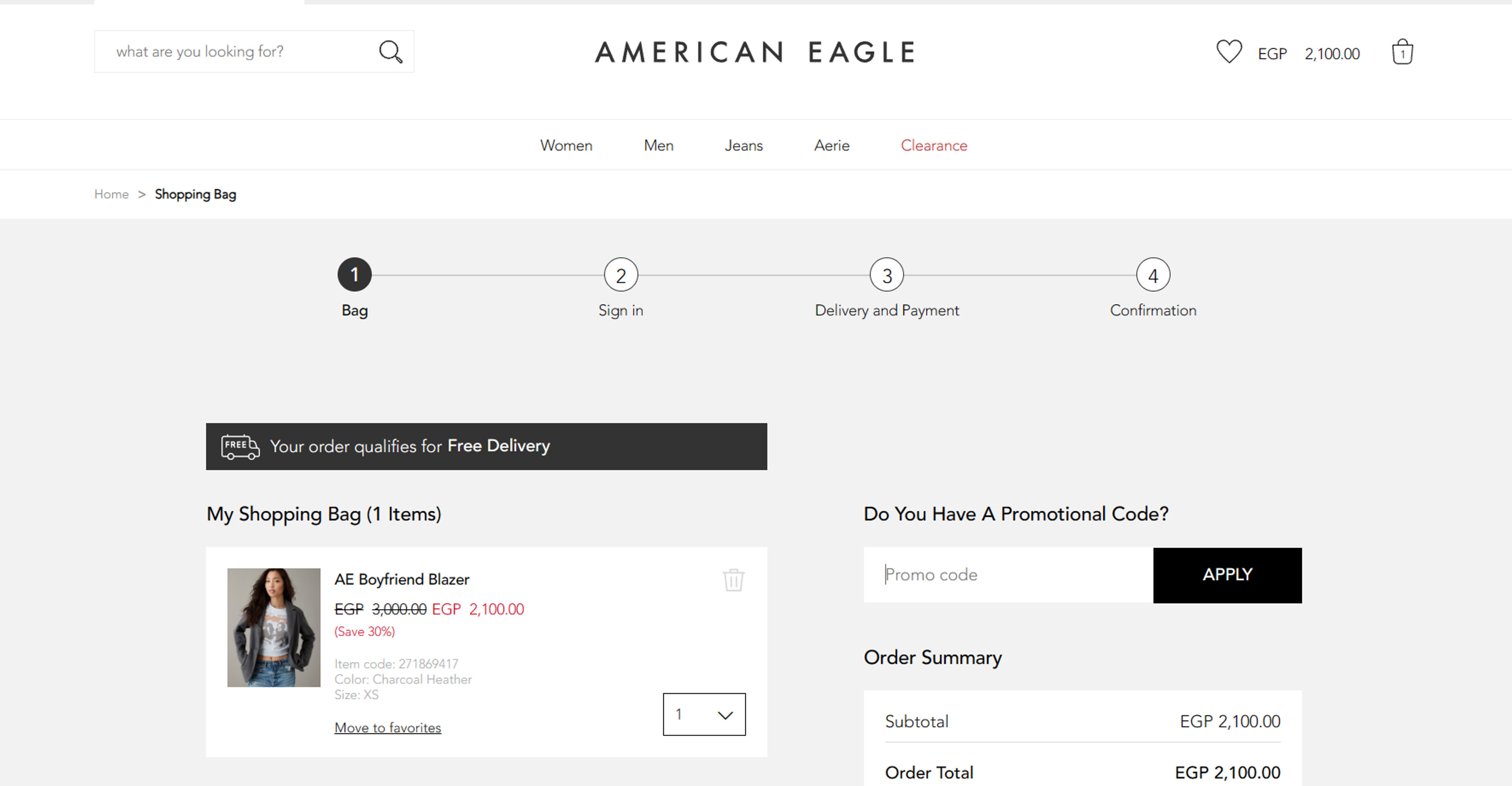The image size is (1512, 786).
Task: Go to checkout step 2 Sign in
Action: (x=621, y=275)
